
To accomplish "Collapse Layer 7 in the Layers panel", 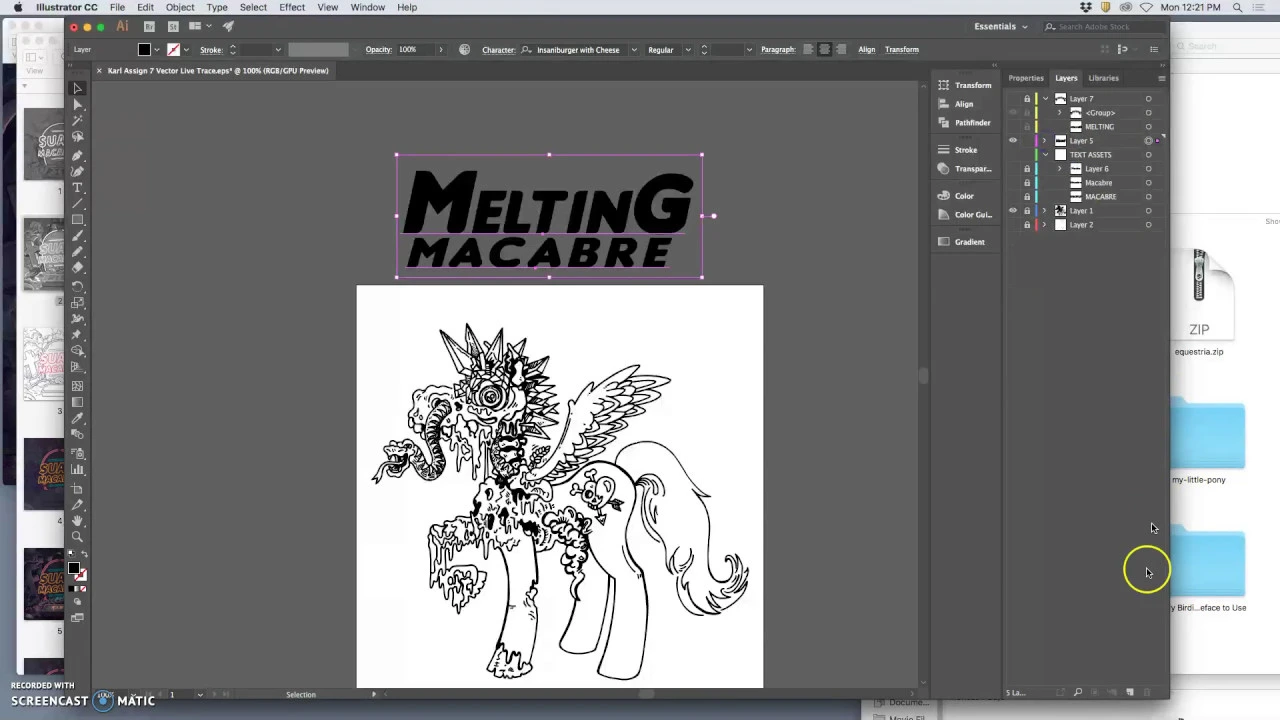I will tap(1046, 99).
